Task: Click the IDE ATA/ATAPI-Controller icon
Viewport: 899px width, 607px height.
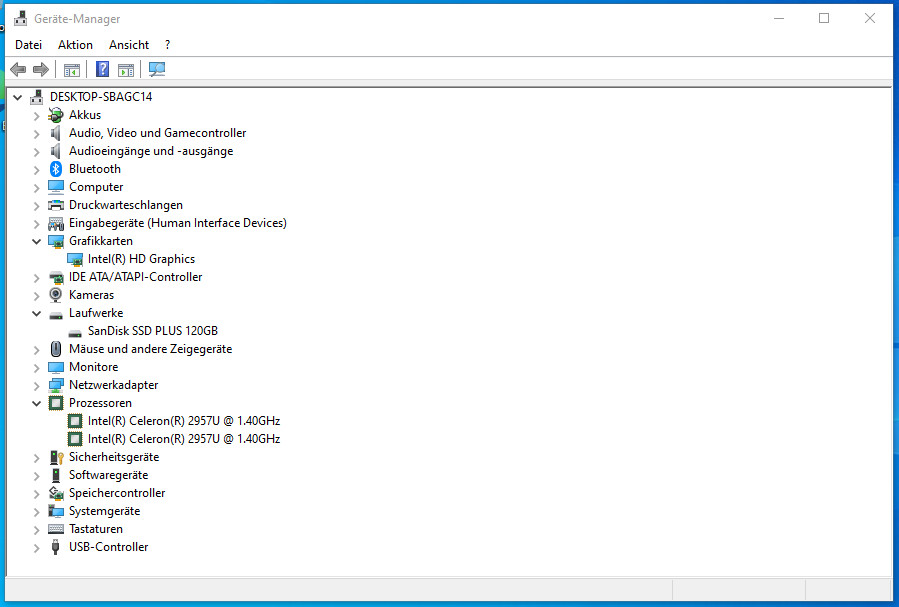Action: pyautogui.click(x=56, y=277)
